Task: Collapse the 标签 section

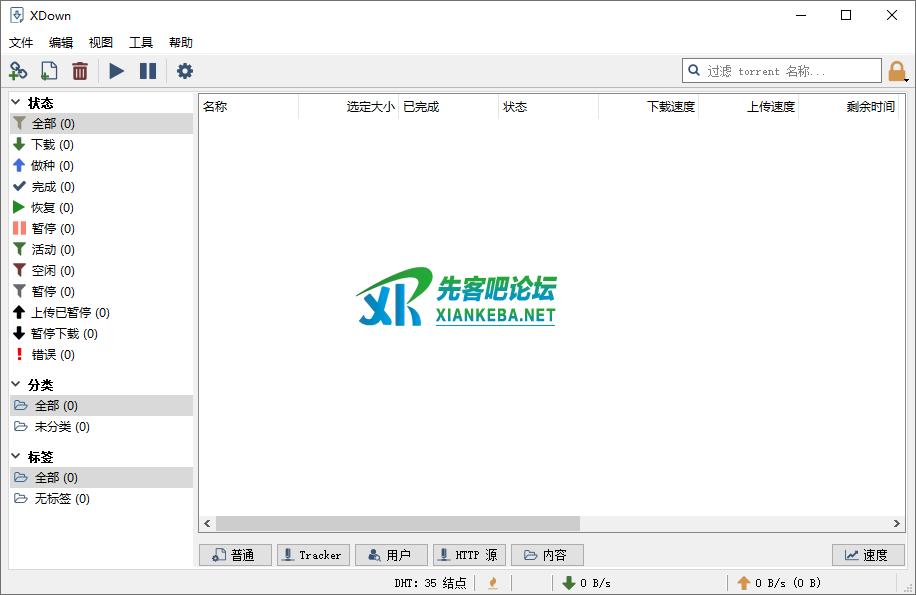Action: 16,456
